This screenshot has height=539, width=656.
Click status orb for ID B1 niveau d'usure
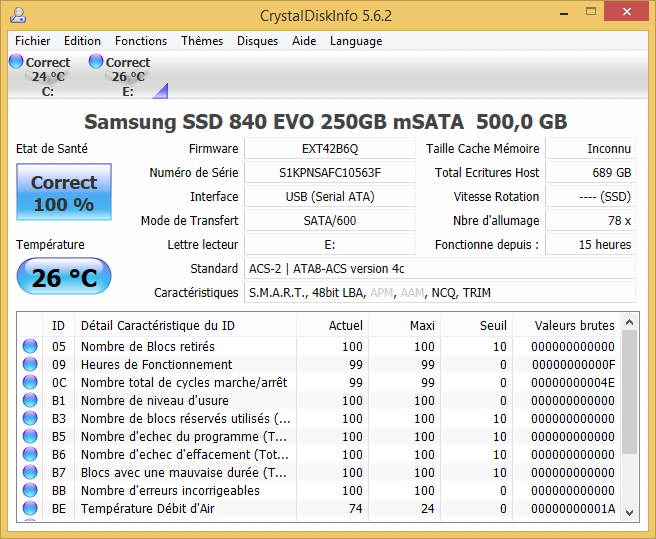click(30, 400)
